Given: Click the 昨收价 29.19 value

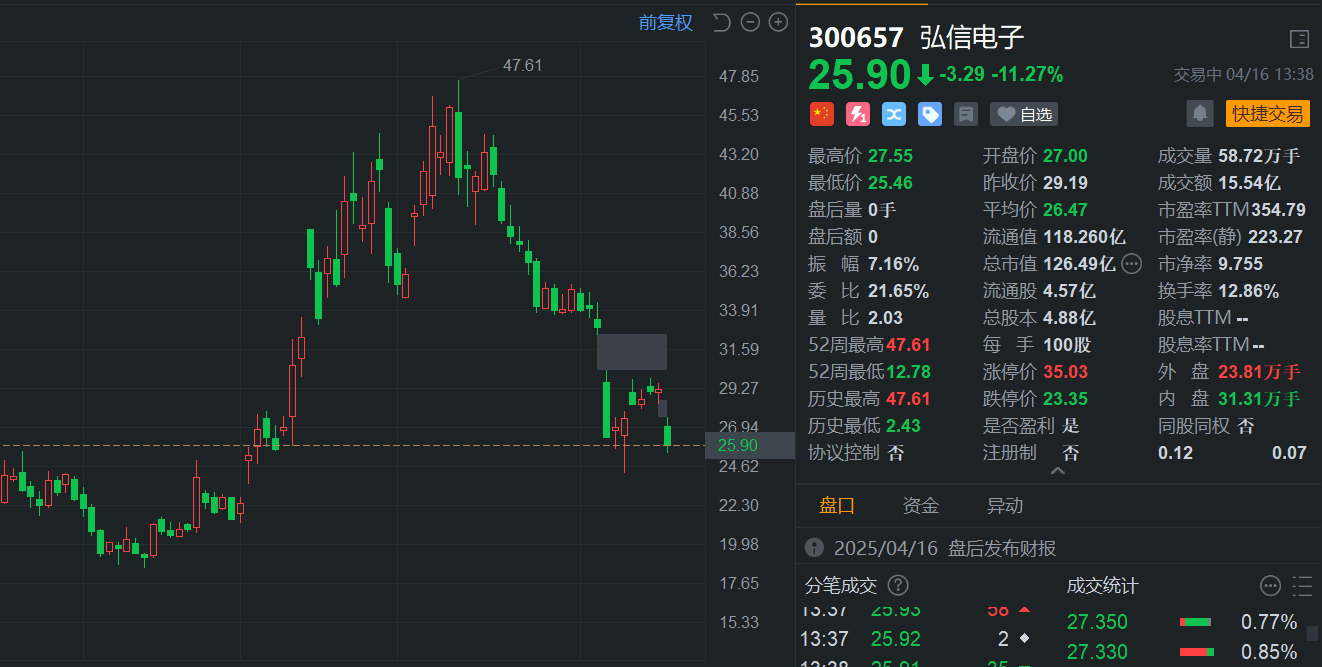Looking at the screenshot, I should pos(1065,183).
